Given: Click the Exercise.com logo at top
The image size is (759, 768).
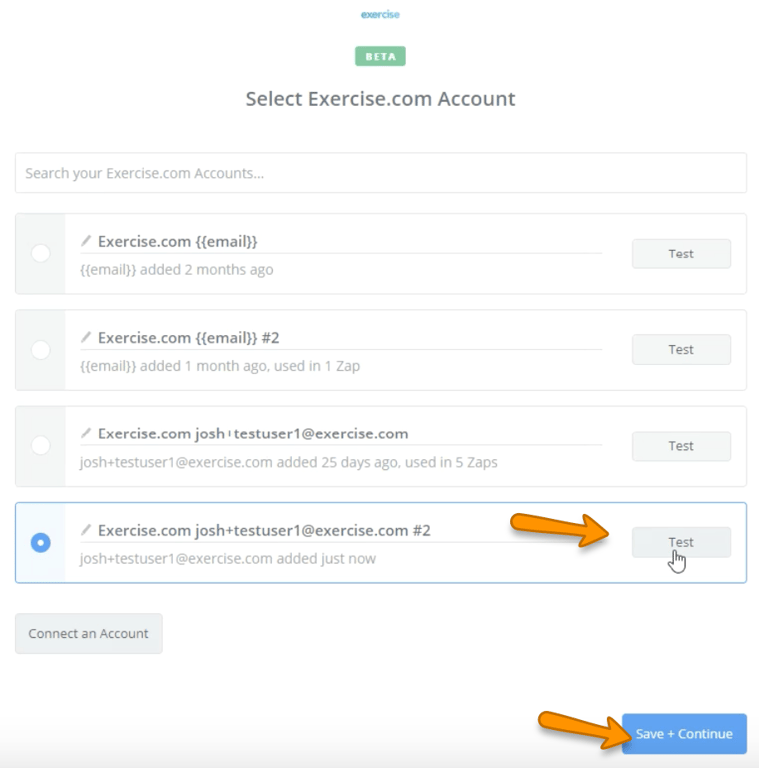Looking at the screenshot, I should point(380,15).
